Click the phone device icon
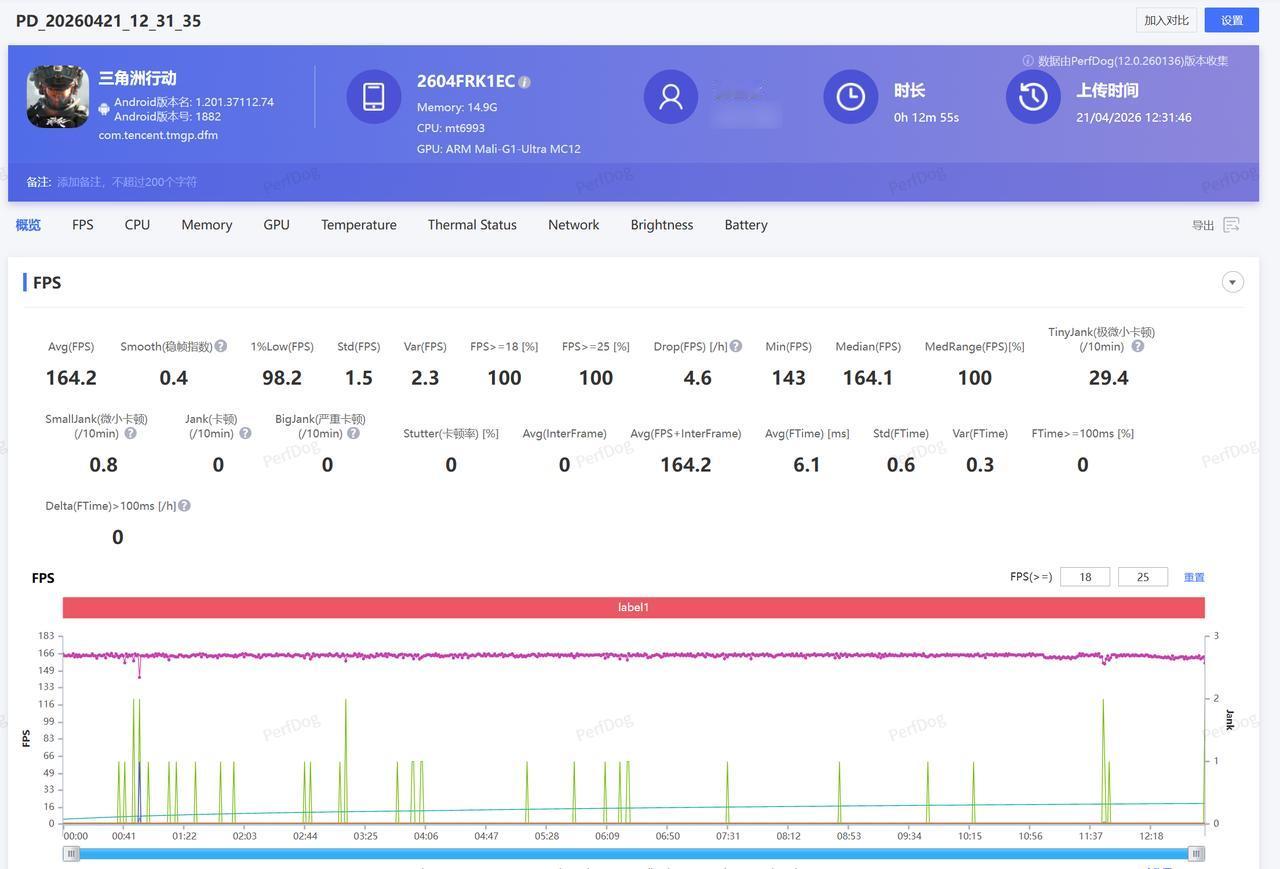This screenshot has height=869, width=1280. [x=373, y=97]
